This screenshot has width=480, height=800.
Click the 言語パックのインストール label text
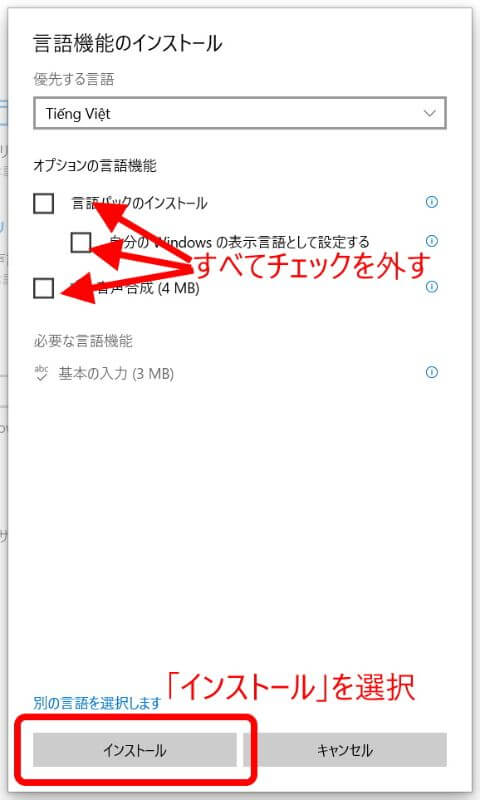coord(139,203)
